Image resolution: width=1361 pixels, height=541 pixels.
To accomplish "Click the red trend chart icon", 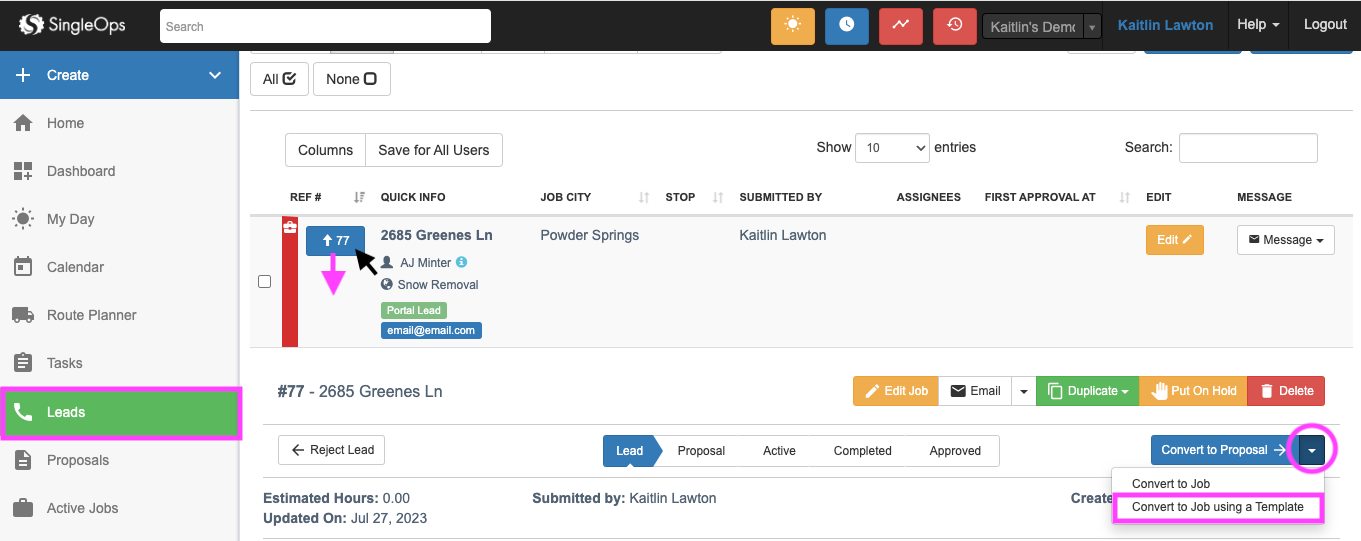I will pos(900,26).
